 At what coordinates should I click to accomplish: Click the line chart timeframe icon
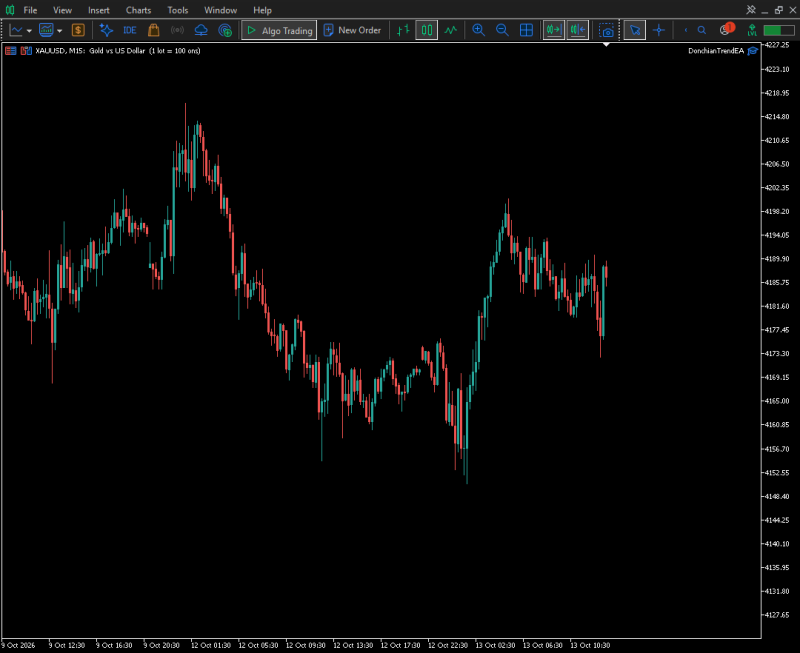(x=16, y=30)
